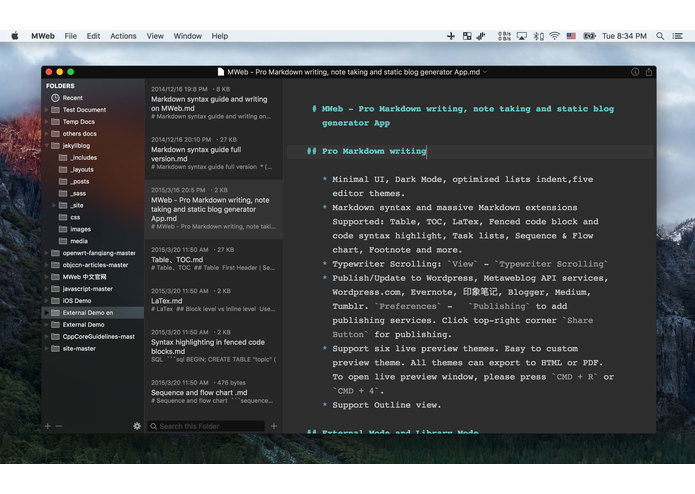The image size is (695, 494).
Task: Open the sidebar gear settings icon
Action: (137, 426)
